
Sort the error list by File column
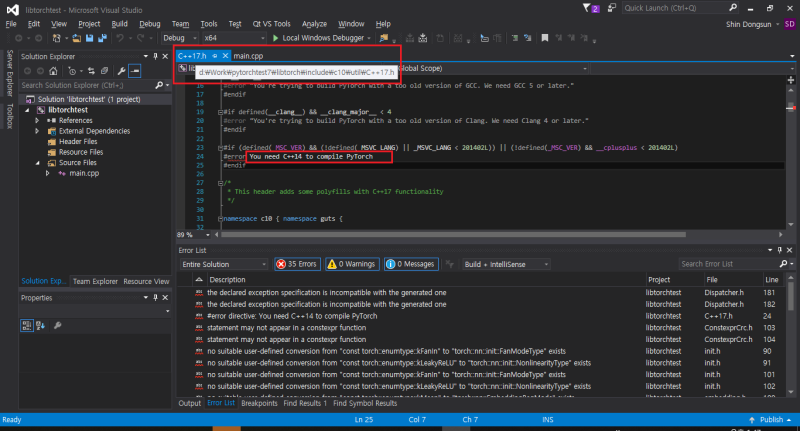coord(712,280)
